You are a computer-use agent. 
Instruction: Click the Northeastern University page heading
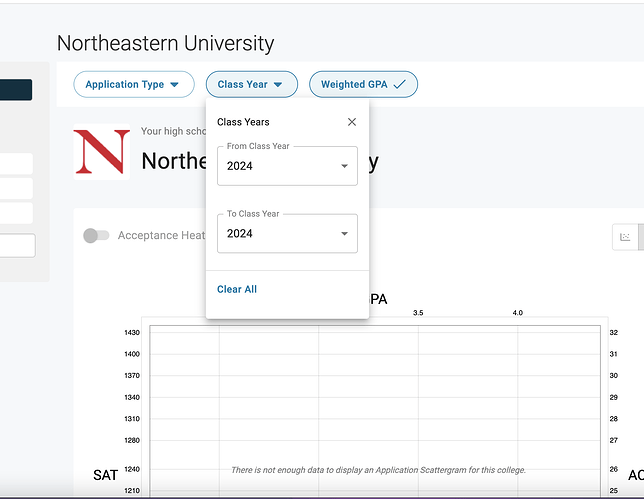pyautogui.click(x=165, y=43)
